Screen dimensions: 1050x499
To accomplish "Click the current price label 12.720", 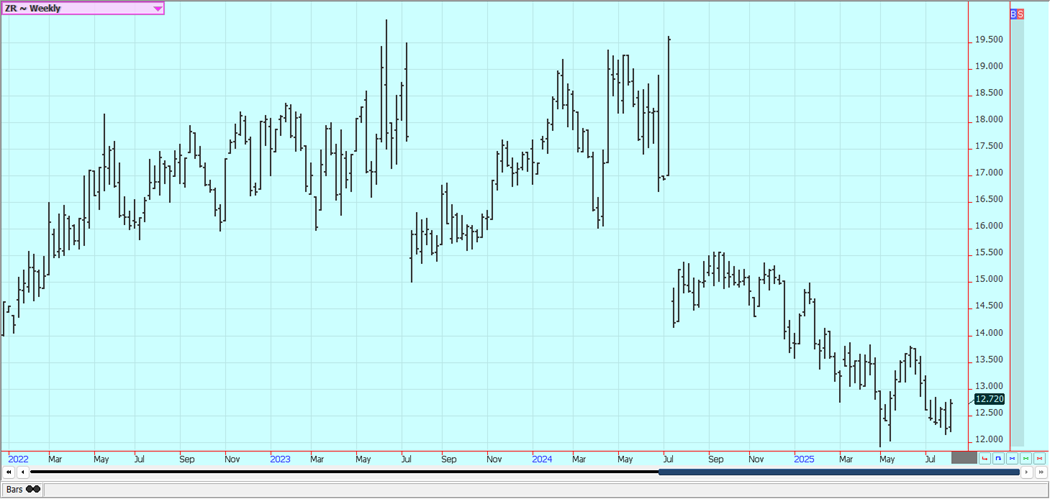I will point(989,399).
